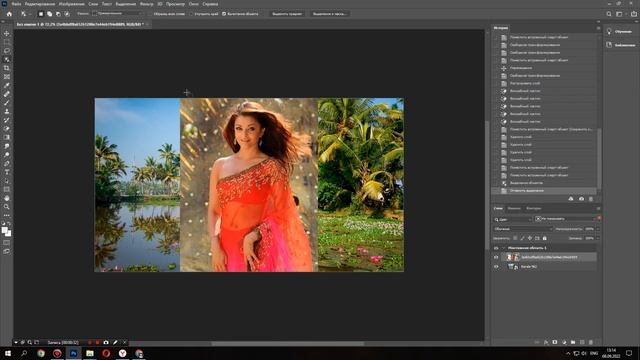Click the Select Subject button

(287, 14)
